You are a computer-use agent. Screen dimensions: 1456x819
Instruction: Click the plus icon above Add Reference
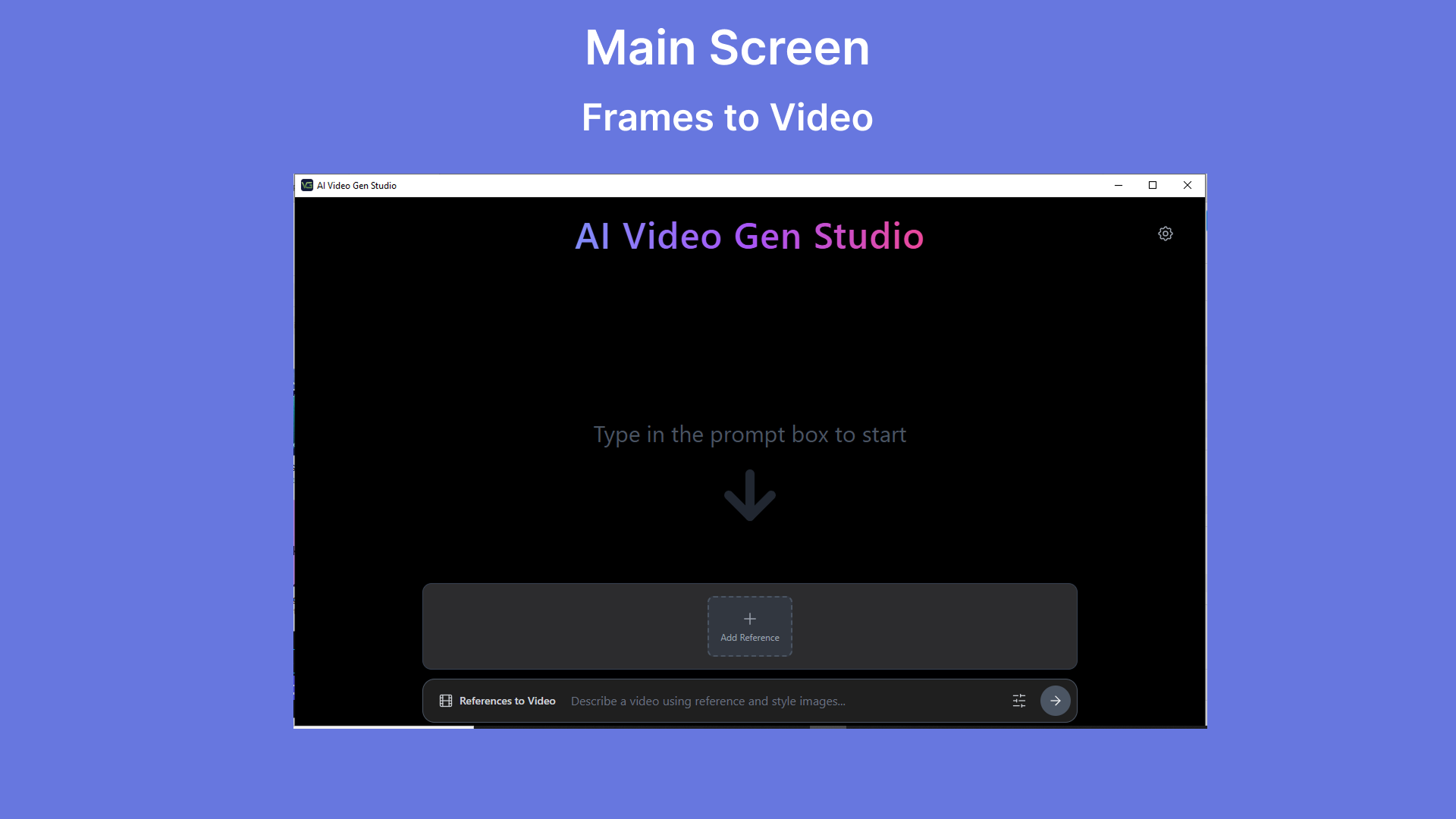750,619
